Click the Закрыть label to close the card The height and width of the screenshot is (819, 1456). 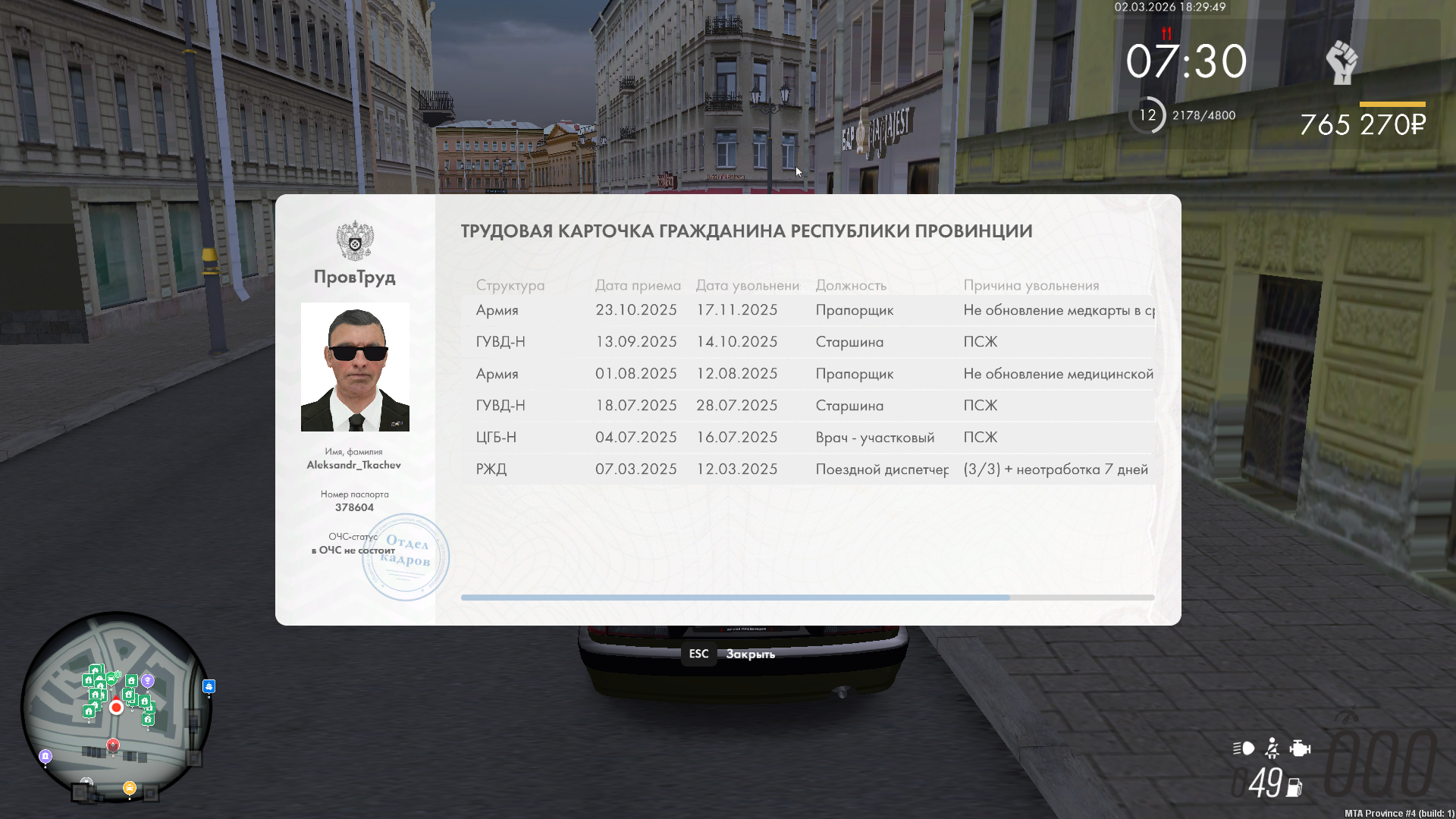tap(750, 654)
